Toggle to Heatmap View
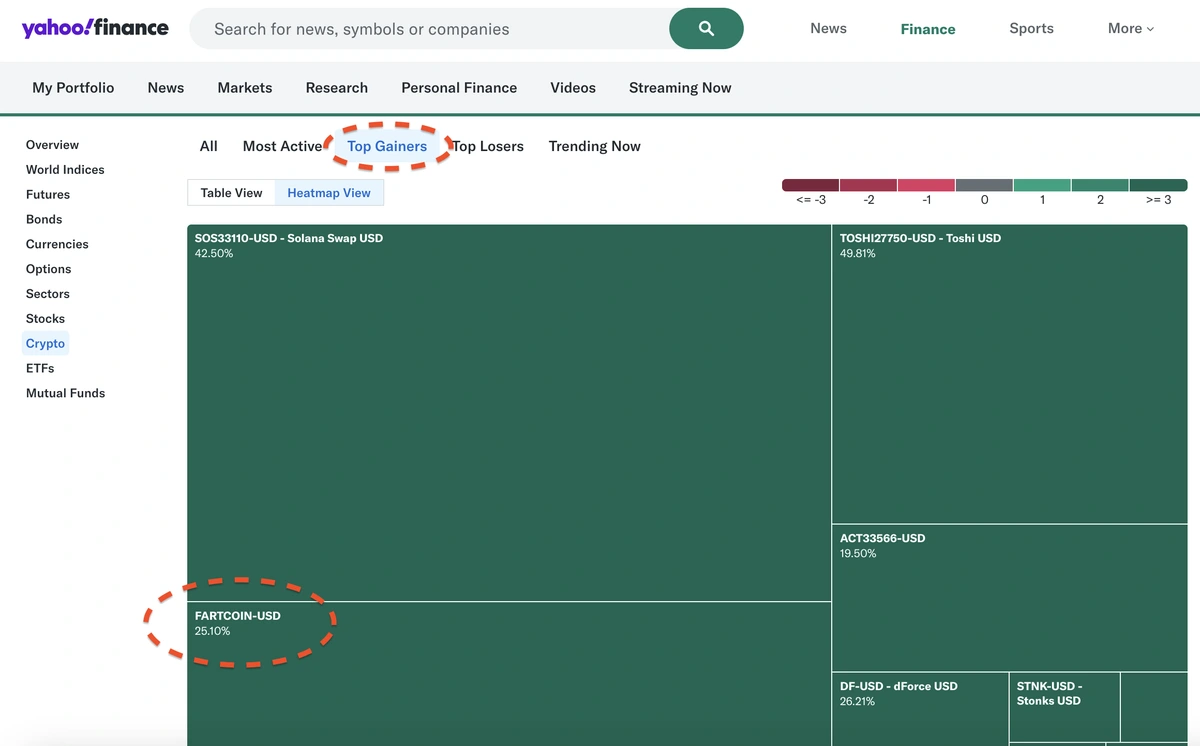The width and height of the screenshot is (1200, 746). 329,193
